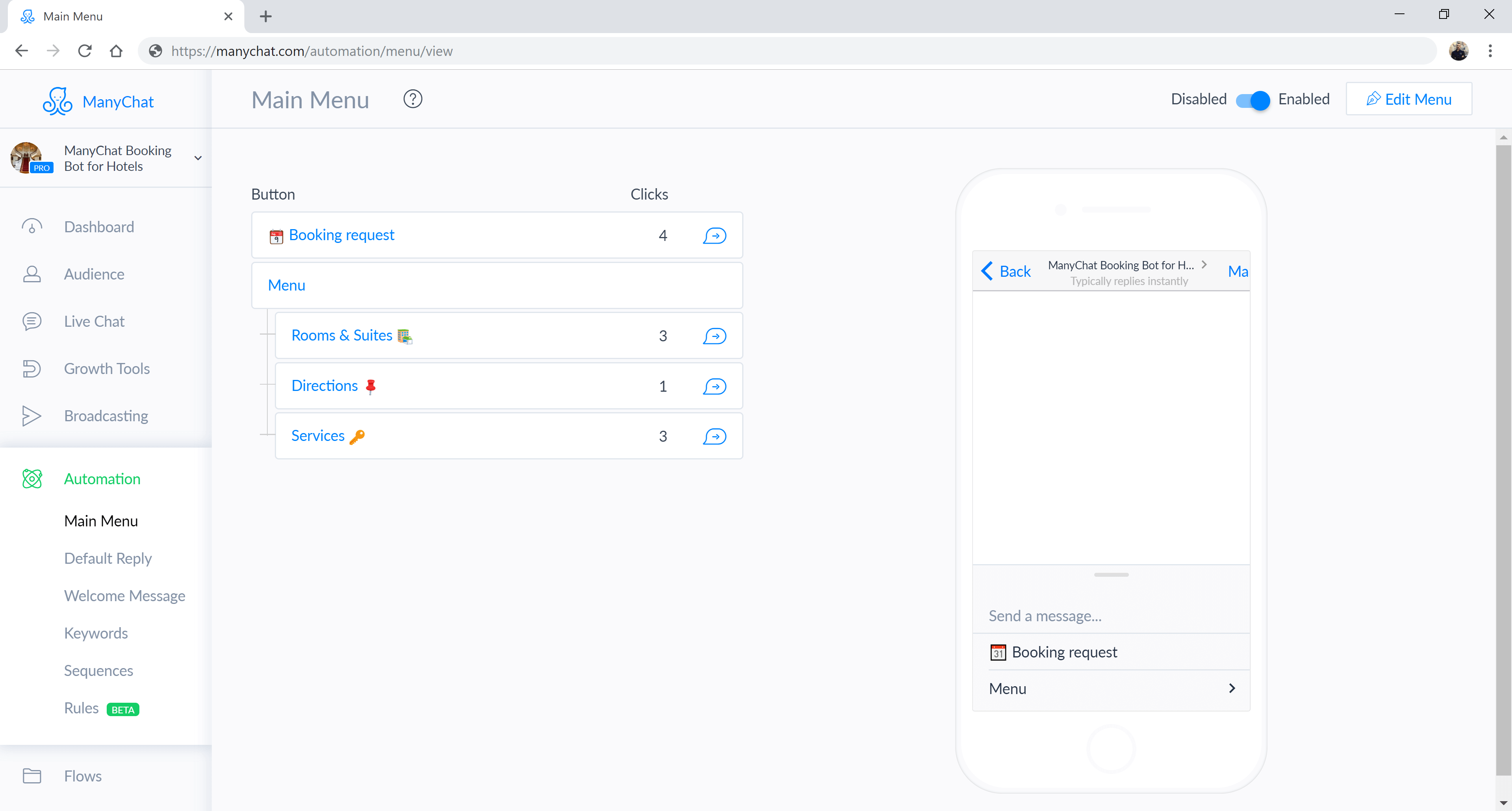Go to Live Chat section

[x=94, y=322]
